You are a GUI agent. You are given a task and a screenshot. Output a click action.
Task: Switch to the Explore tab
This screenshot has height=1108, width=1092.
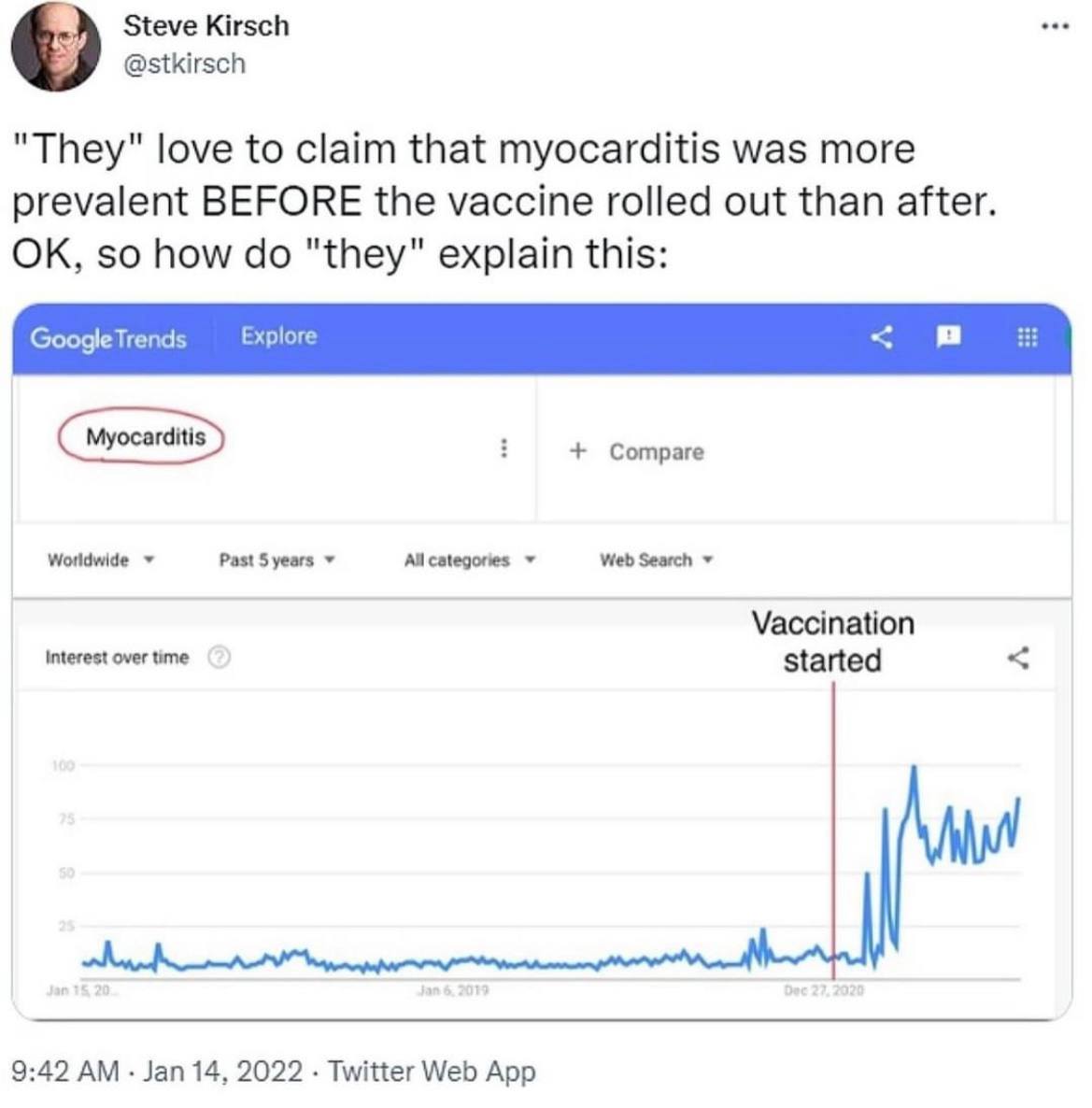278,336
